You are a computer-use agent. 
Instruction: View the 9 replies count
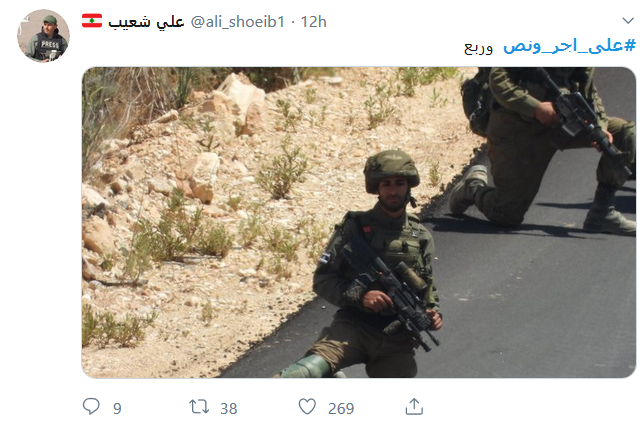(117, 408)
